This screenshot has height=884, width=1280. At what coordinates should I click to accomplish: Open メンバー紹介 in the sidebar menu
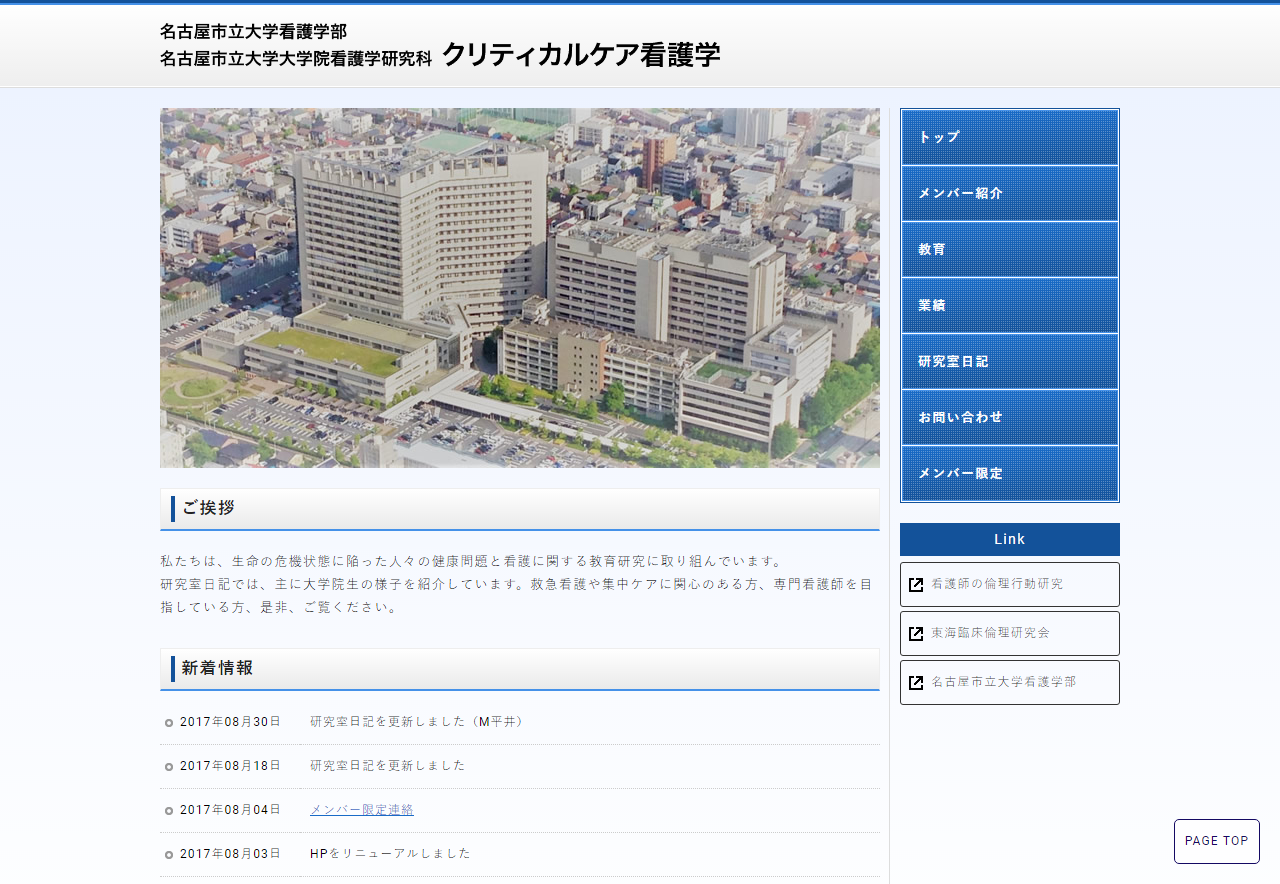point(1010,193)
